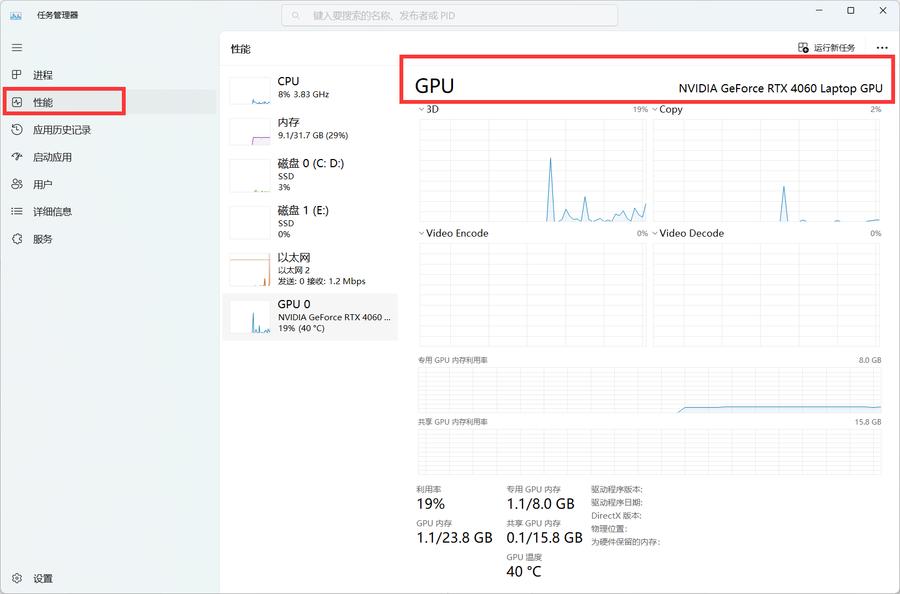Open the 启动应用 startup apps icon
The height and width of the screenshot is (594, 900).
pos(17,157)
